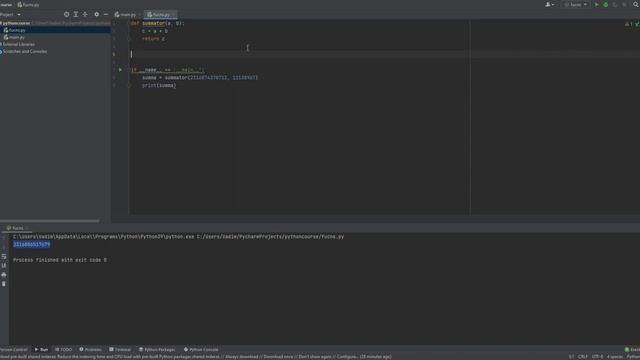Viewport: 640px width, 360px height.
Task: Click the run gutter arrow beside __name__ line
Action: pyautogui.click(x=120, y=70)
